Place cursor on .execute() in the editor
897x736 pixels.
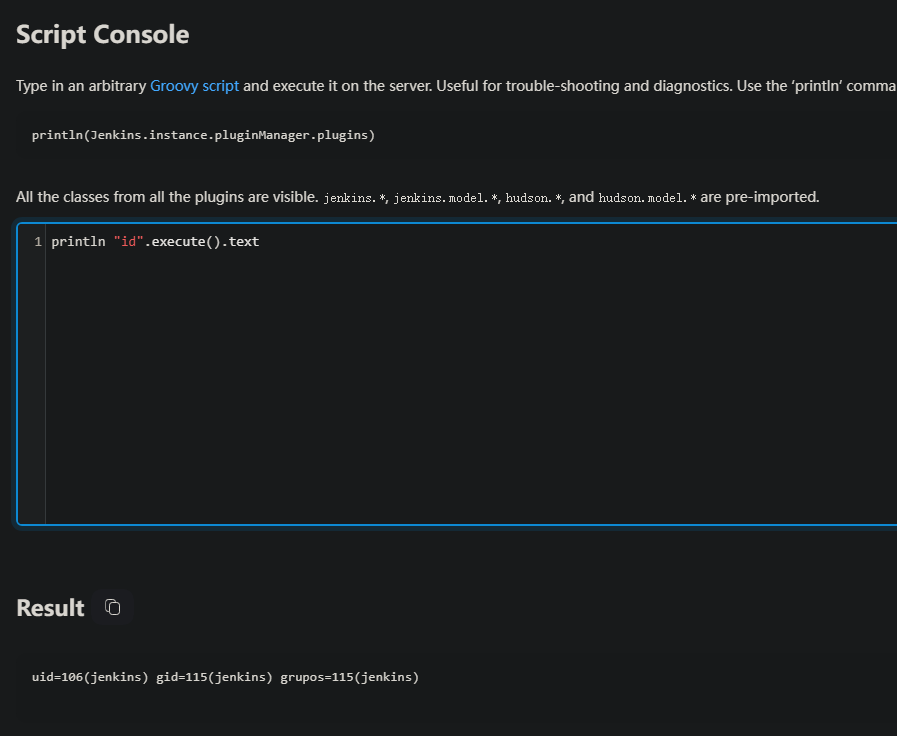186,241
